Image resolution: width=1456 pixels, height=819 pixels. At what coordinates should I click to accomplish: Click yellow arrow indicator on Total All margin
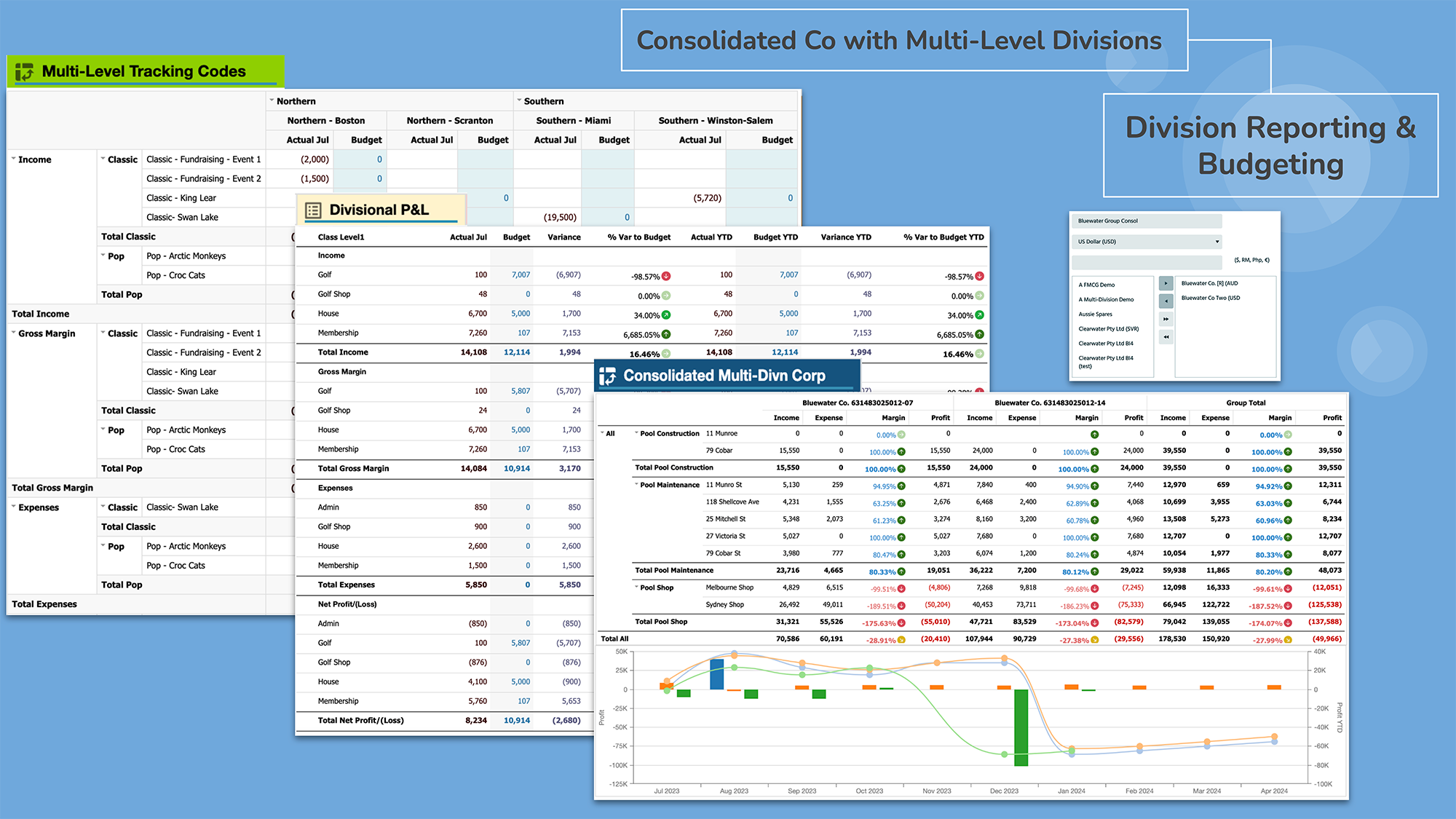(x=901, y=639)
